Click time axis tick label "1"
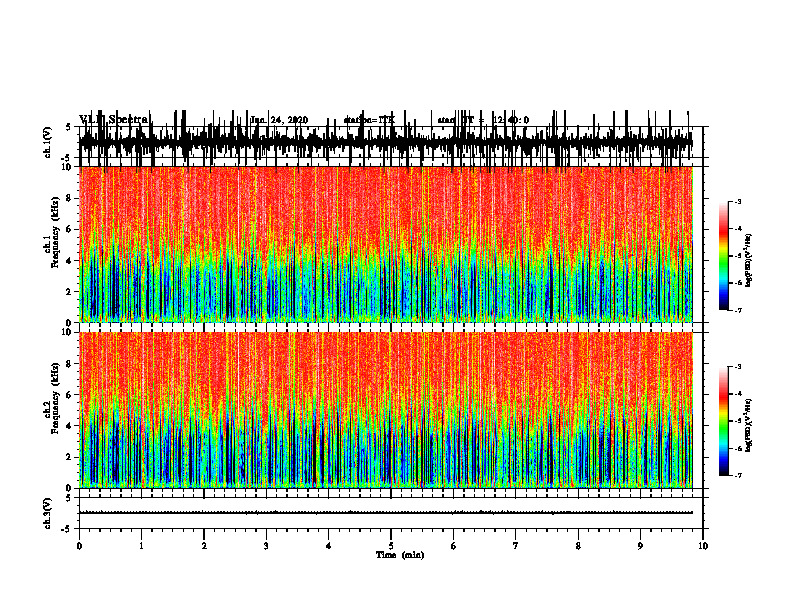 point(141,546)
